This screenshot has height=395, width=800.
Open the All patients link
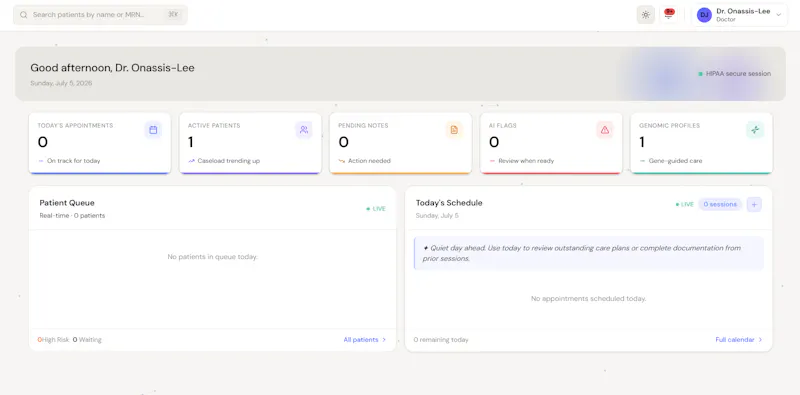tap(361, 340)
